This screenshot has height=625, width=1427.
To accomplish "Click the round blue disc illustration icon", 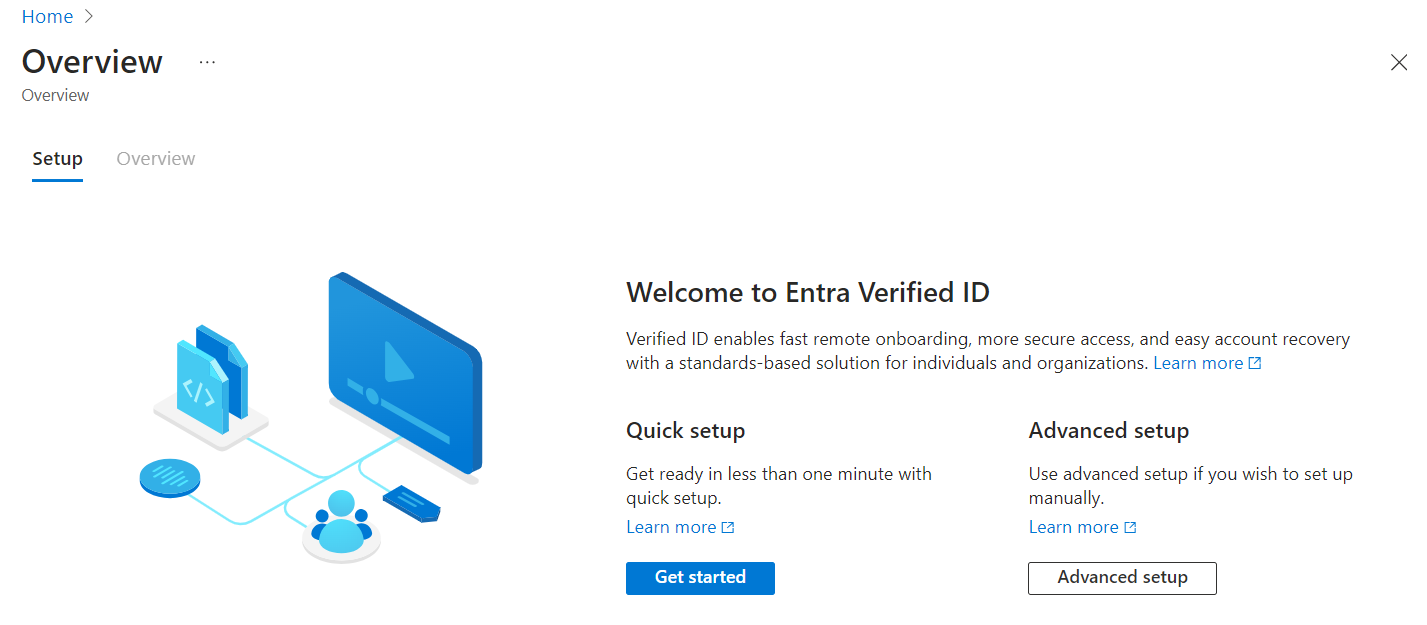I will click(169, 477).
